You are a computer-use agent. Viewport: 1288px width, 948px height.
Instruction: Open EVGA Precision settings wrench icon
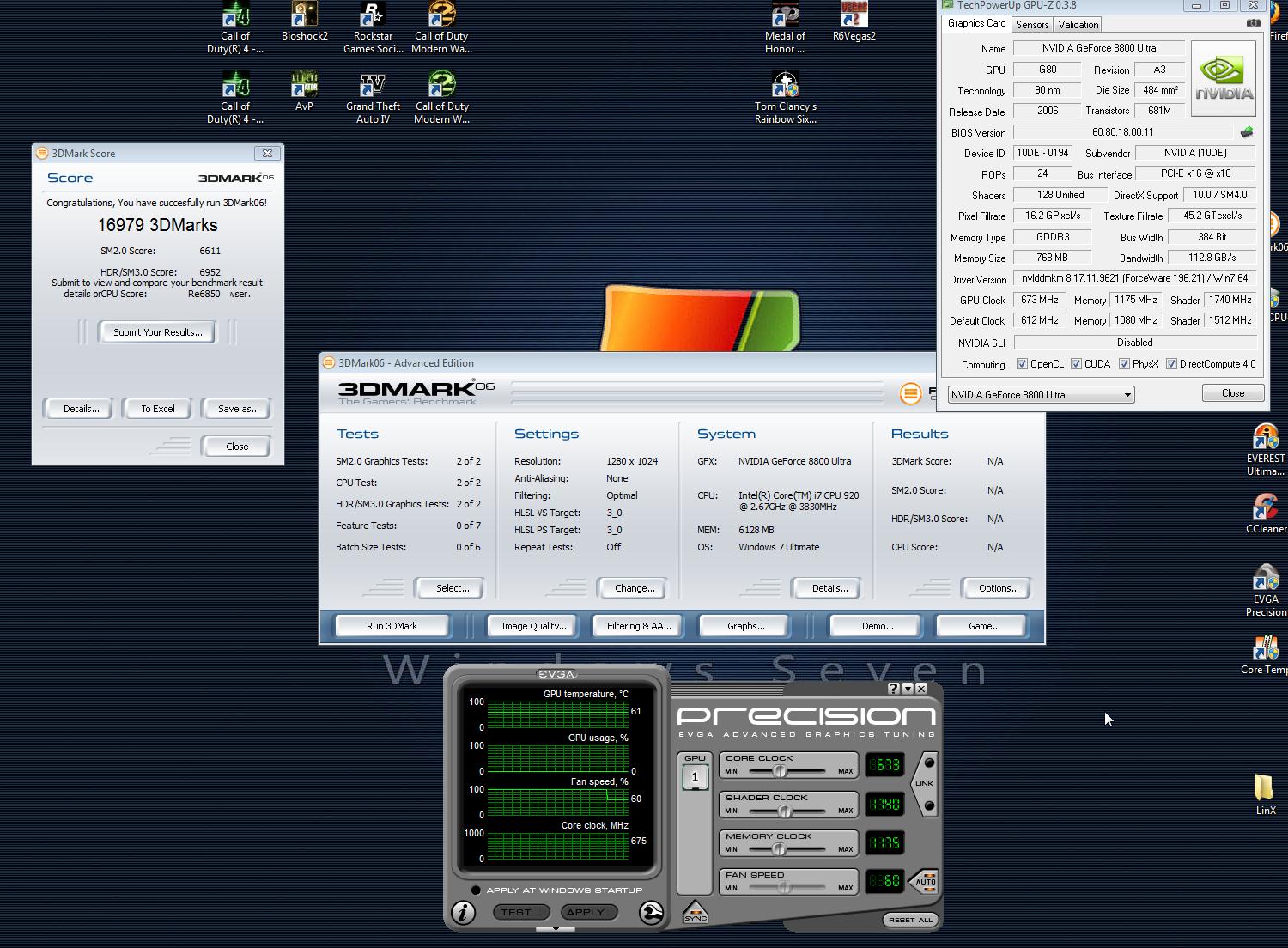pyautogui.click(x=651, y=912)
